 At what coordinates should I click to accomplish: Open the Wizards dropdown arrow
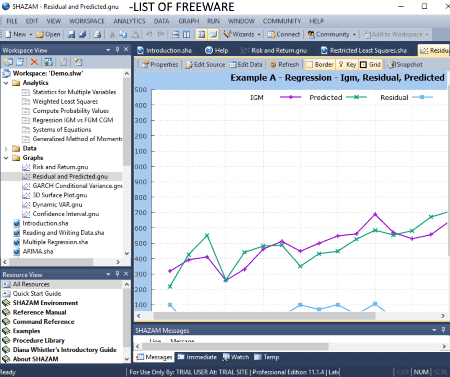(x=259, y=34)
